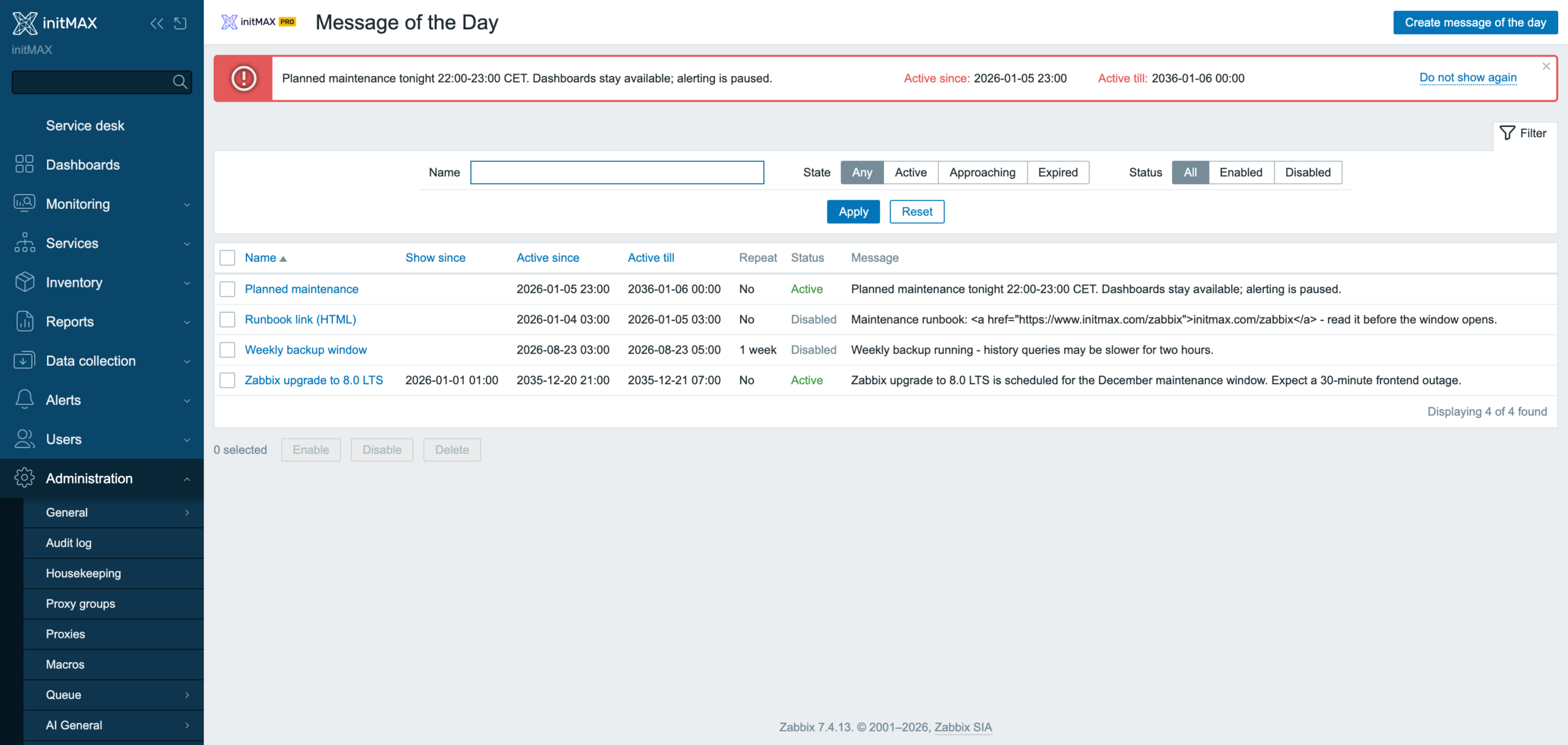Select the Expired state option
1568x745 pixels.
[x=1058, y=173]
